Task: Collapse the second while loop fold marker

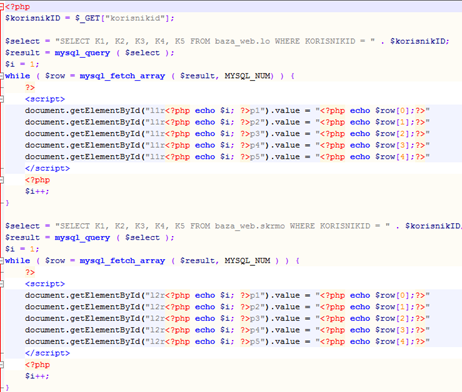Action: point(2,261)
